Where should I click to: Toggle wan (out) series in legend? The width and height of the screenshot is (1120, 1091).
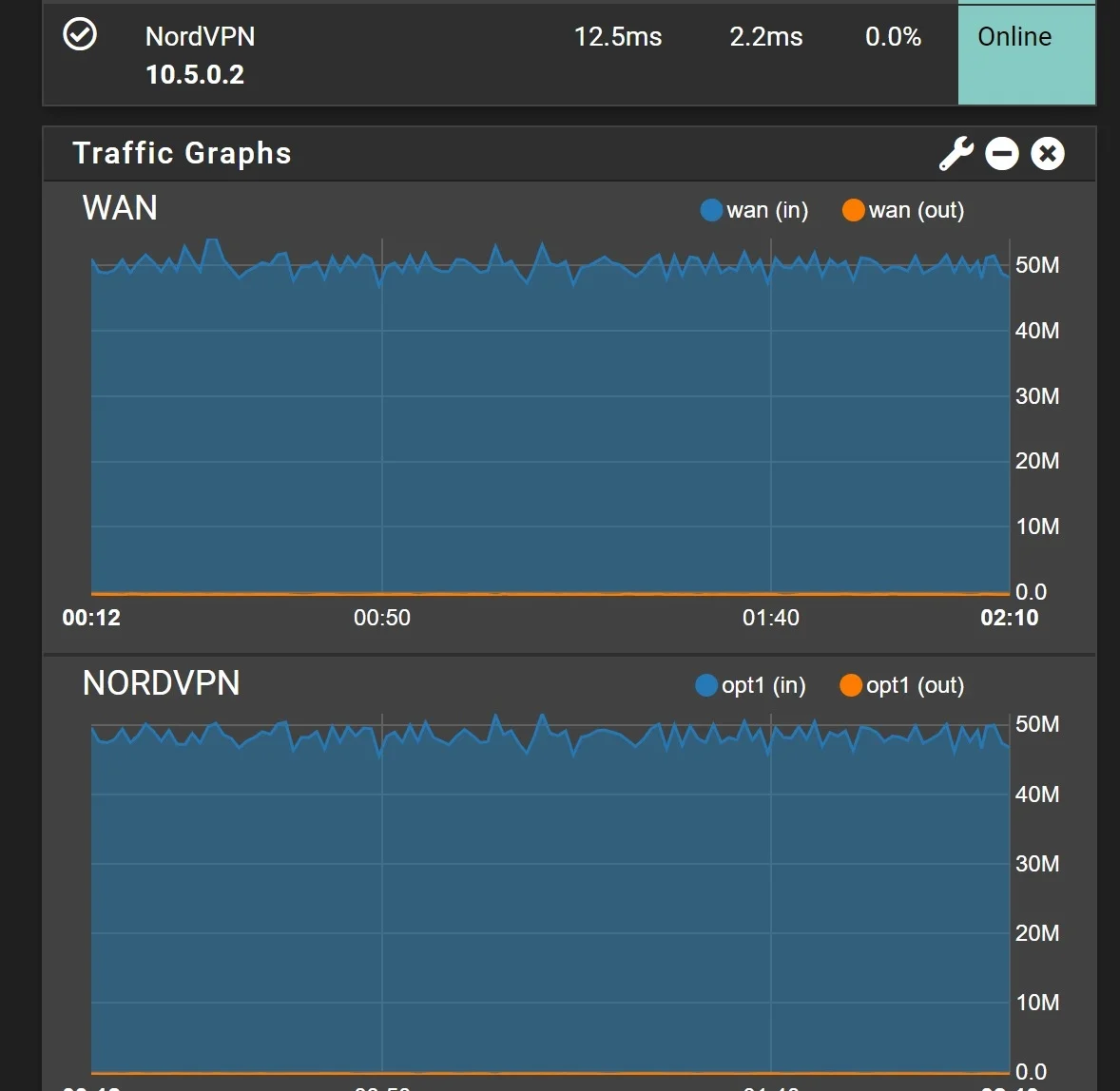(903, 210)
